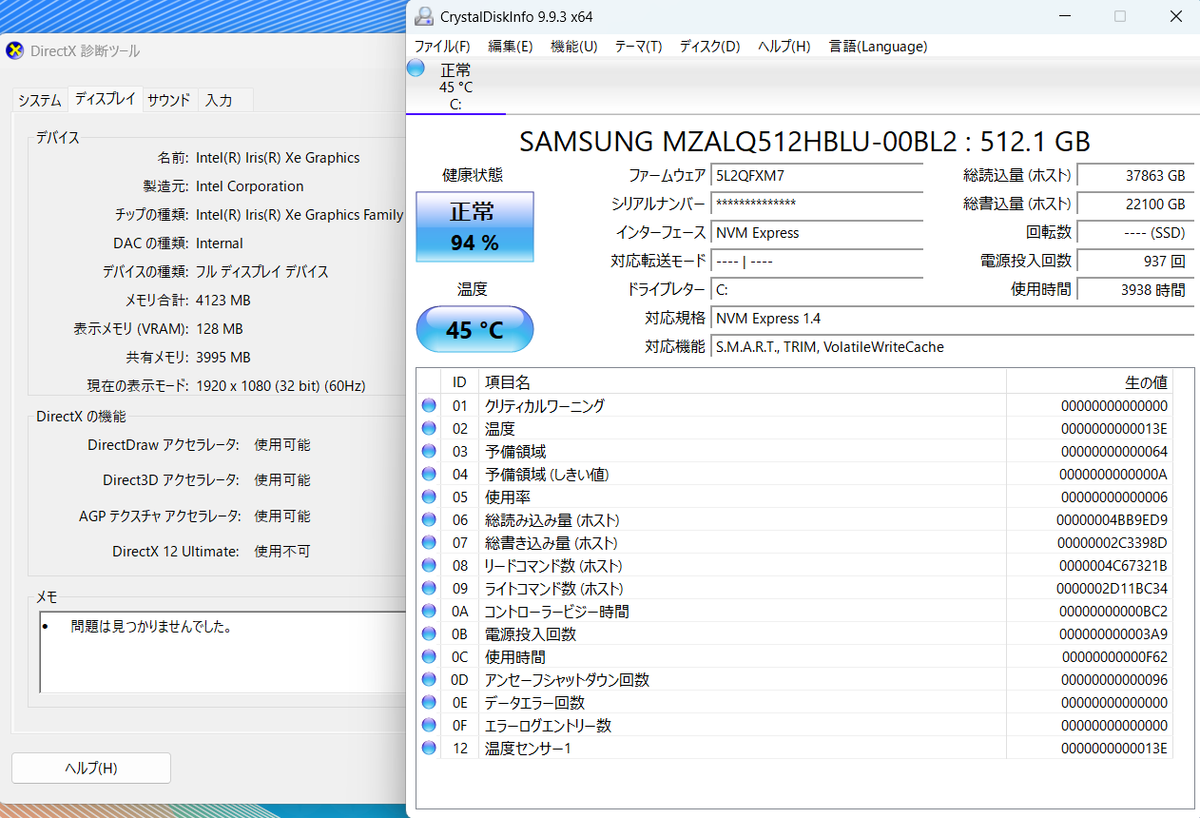Click the 総書込量 value 22100 GB

point(1136,204)
